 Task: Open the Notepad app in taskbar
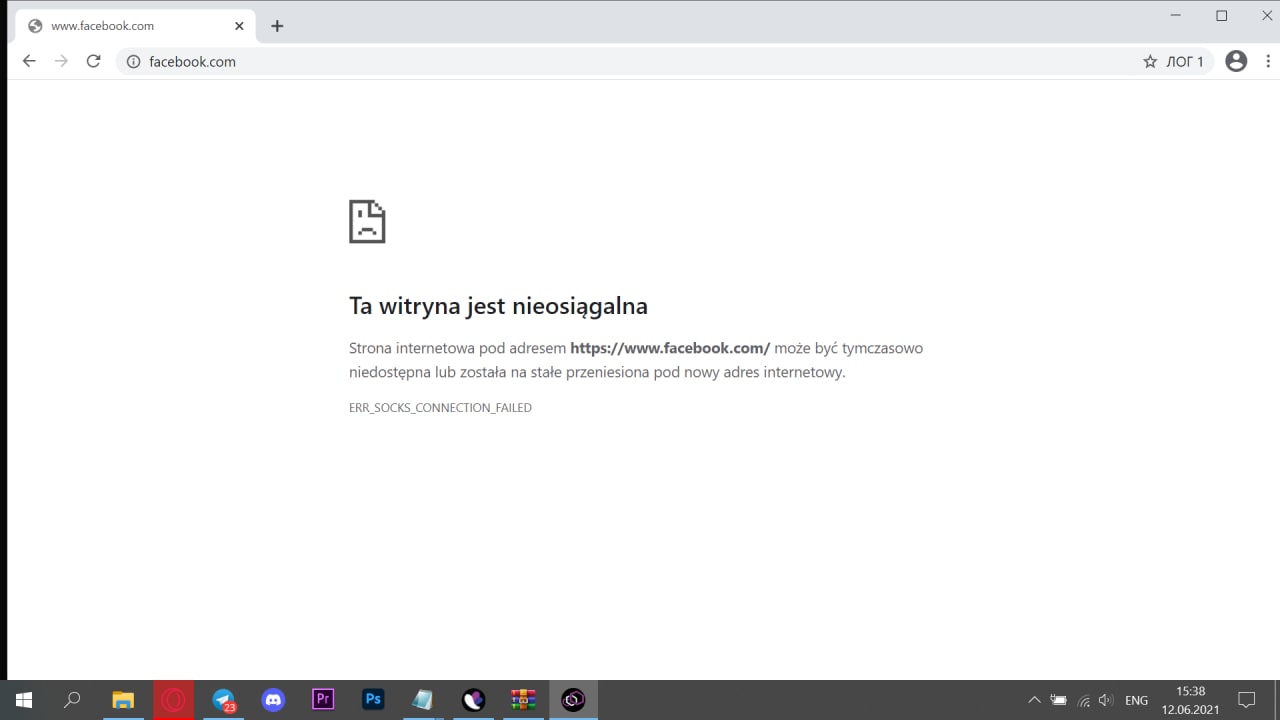tap(423, 700)
